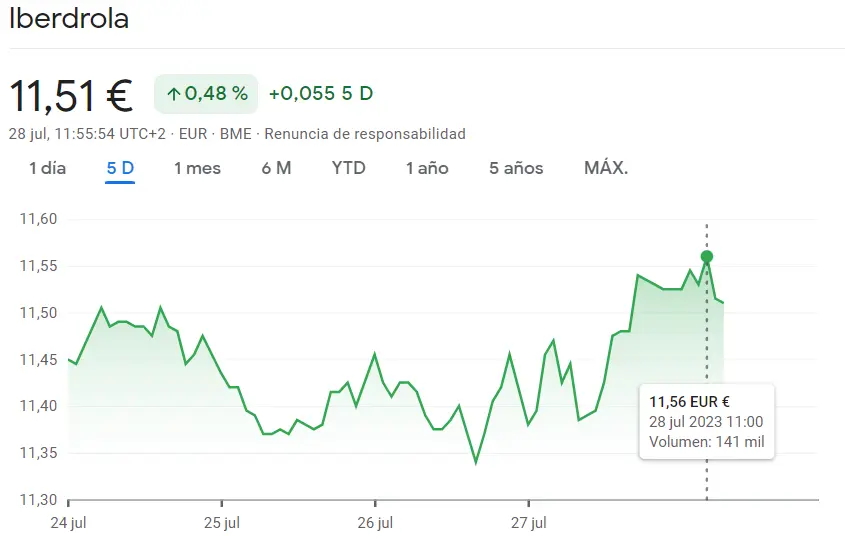
Task: Open the Renuncia de responsabilidad link
Action: (365, 134)
